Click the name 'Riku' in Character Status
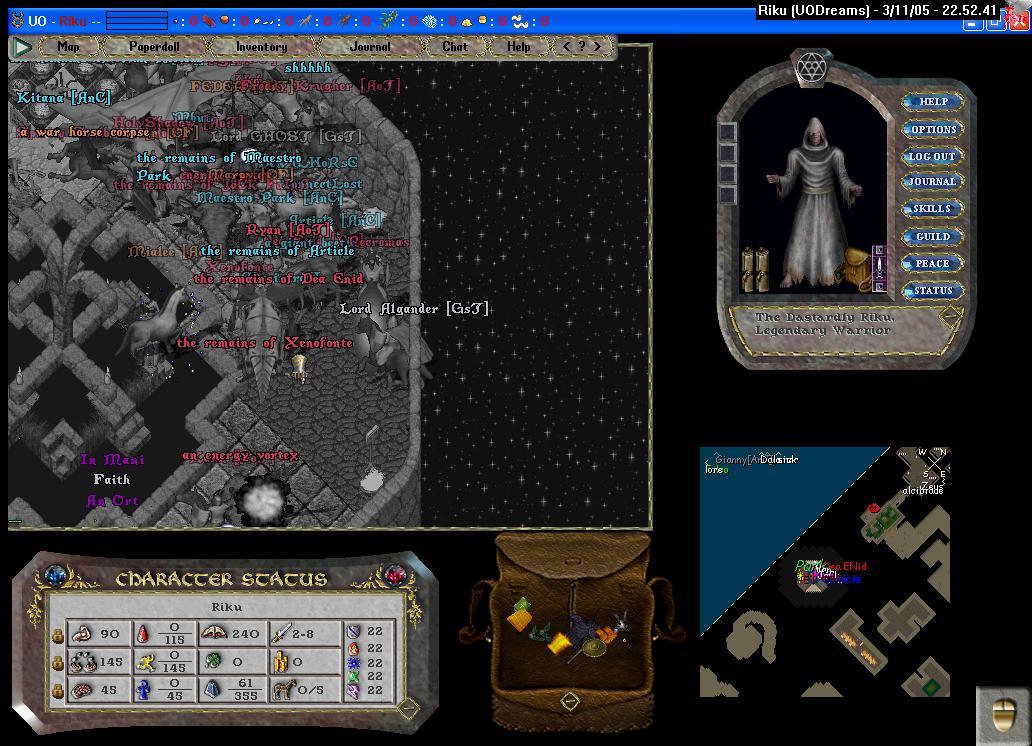This screenshot has width=1032, height=746. tap(226, 606)
